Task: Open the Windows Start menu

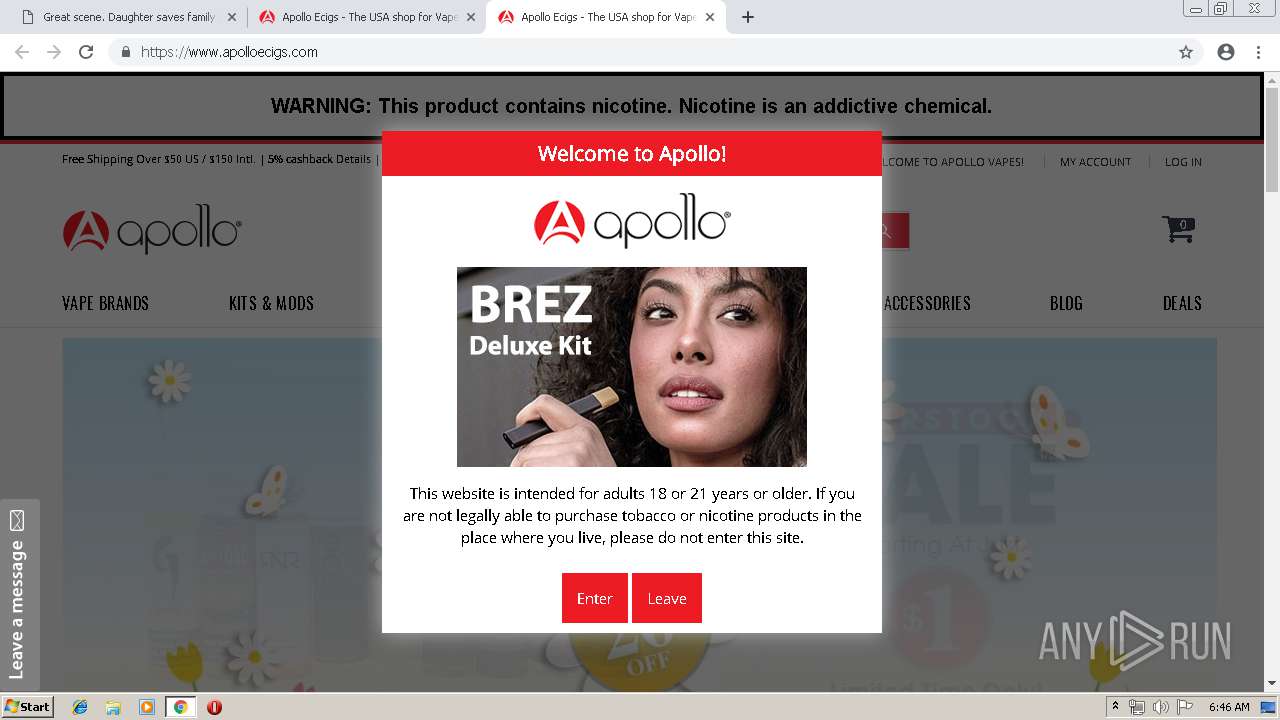Action: (27, 707)
